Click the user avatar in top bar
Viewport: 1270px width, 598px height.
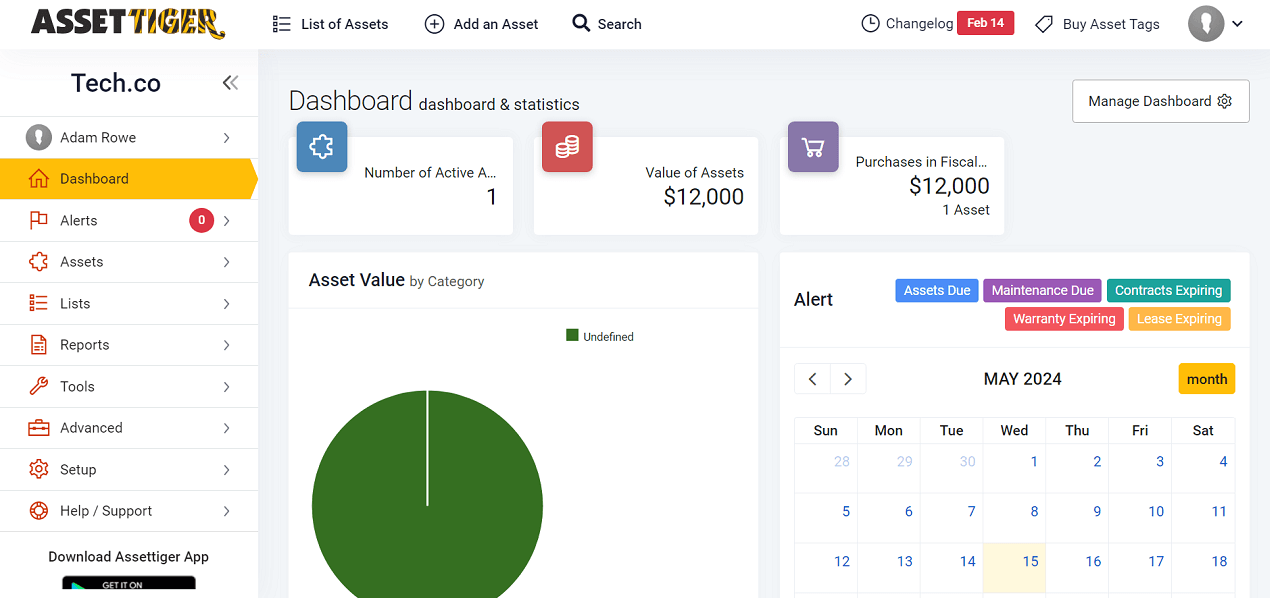[1206, 23]
